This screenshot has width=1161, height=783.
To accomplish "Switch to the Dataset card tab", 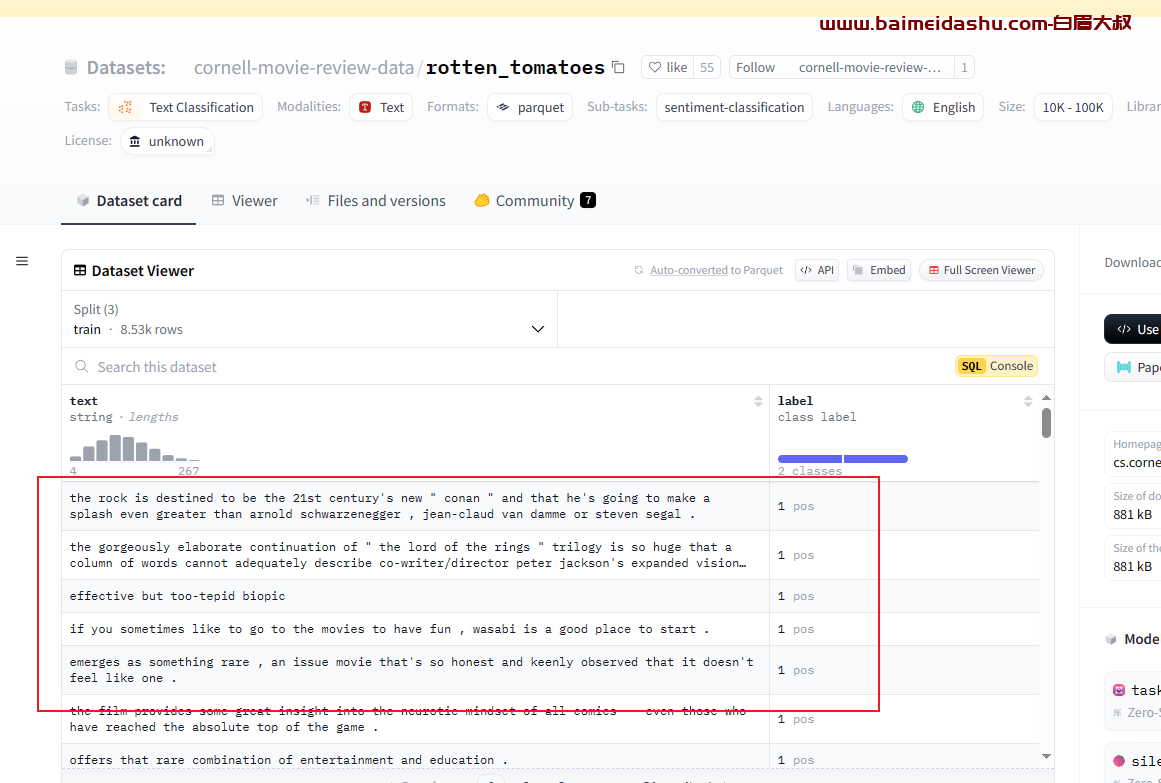I will tap(129, 201).
